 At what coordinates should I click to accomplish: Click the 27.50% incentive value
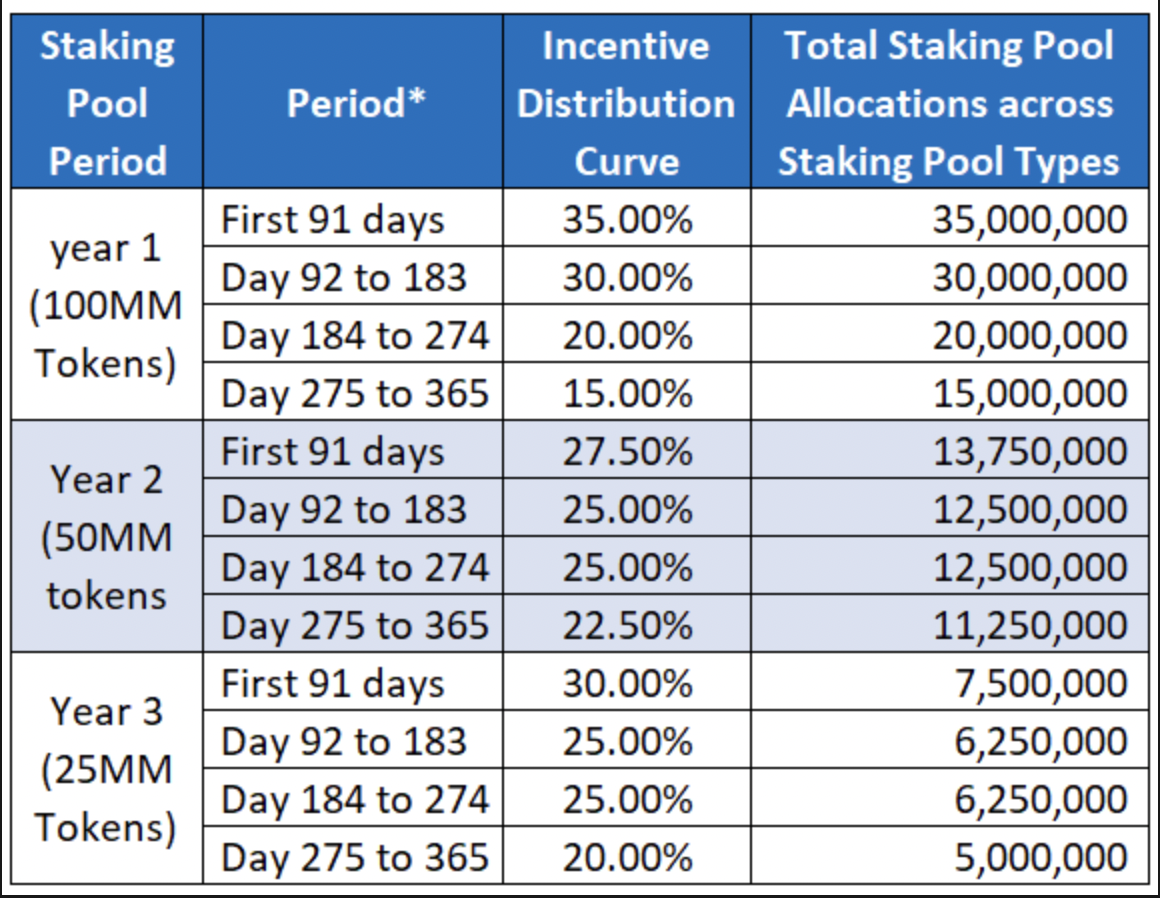point(627,451)
